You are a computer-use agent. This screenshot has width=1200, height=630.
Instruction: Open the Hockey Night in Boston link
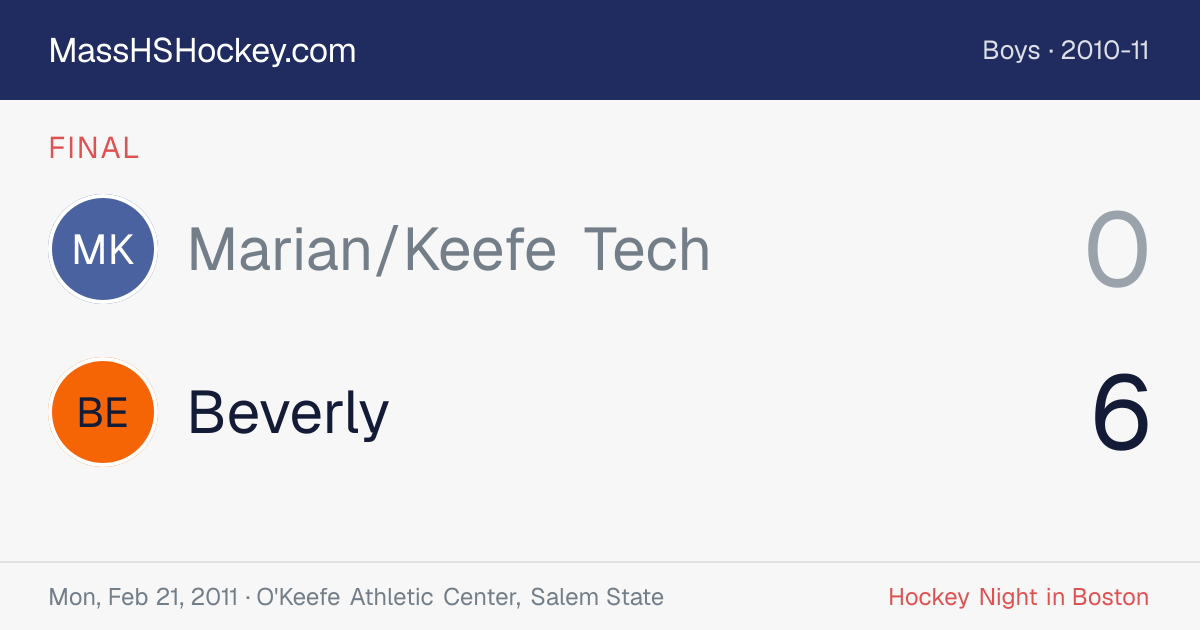pyautogui.click(x=1018, y=597)
